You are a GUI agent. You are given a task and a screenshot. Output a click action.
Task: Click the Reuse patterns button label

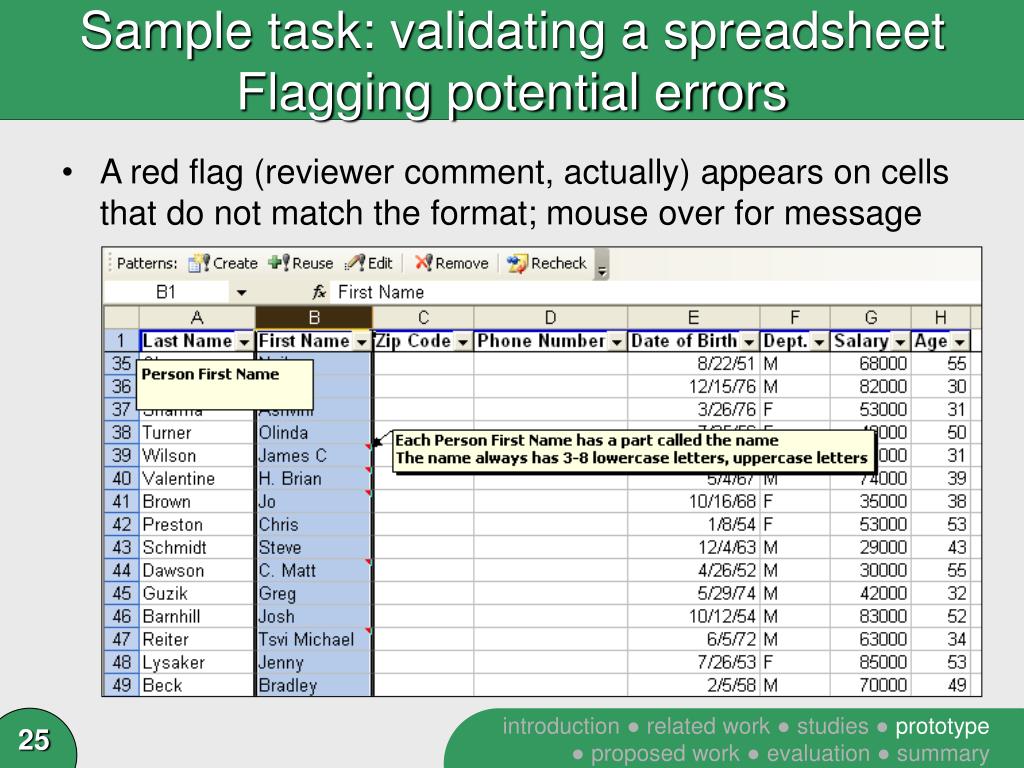[x=313, y=263]
